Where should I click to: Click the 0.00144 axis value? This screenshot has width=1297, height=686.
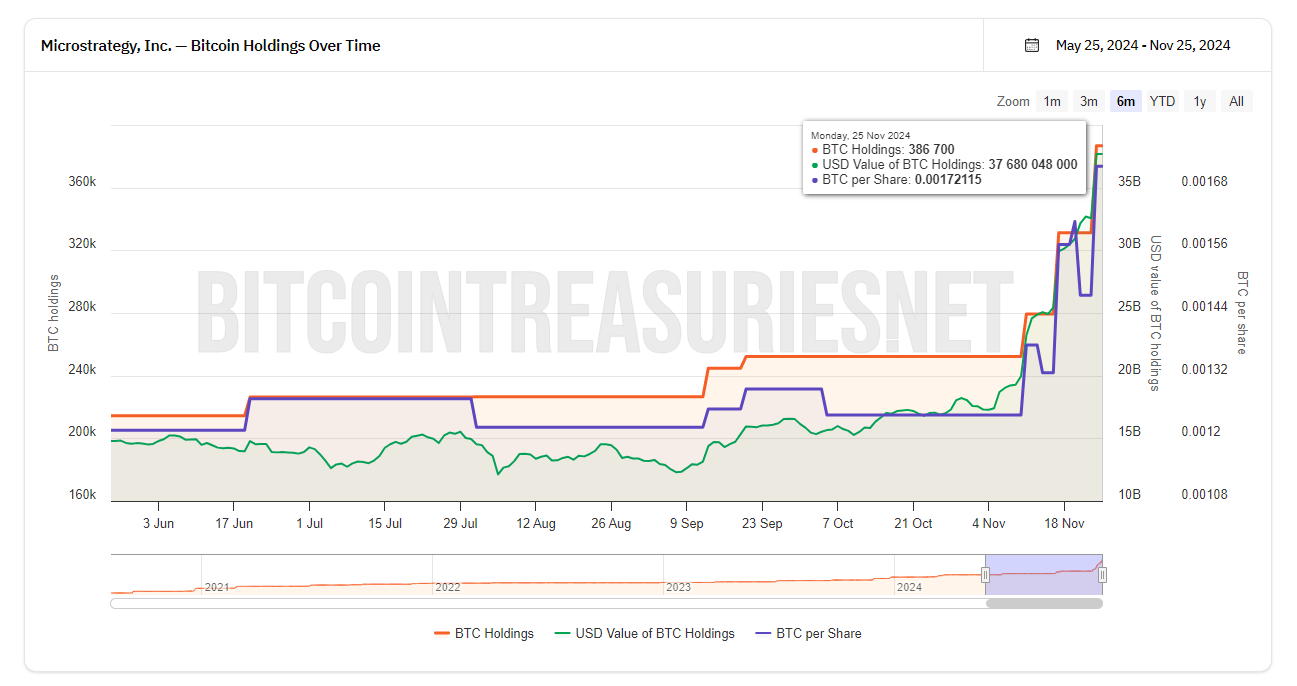coord(1204,307)
